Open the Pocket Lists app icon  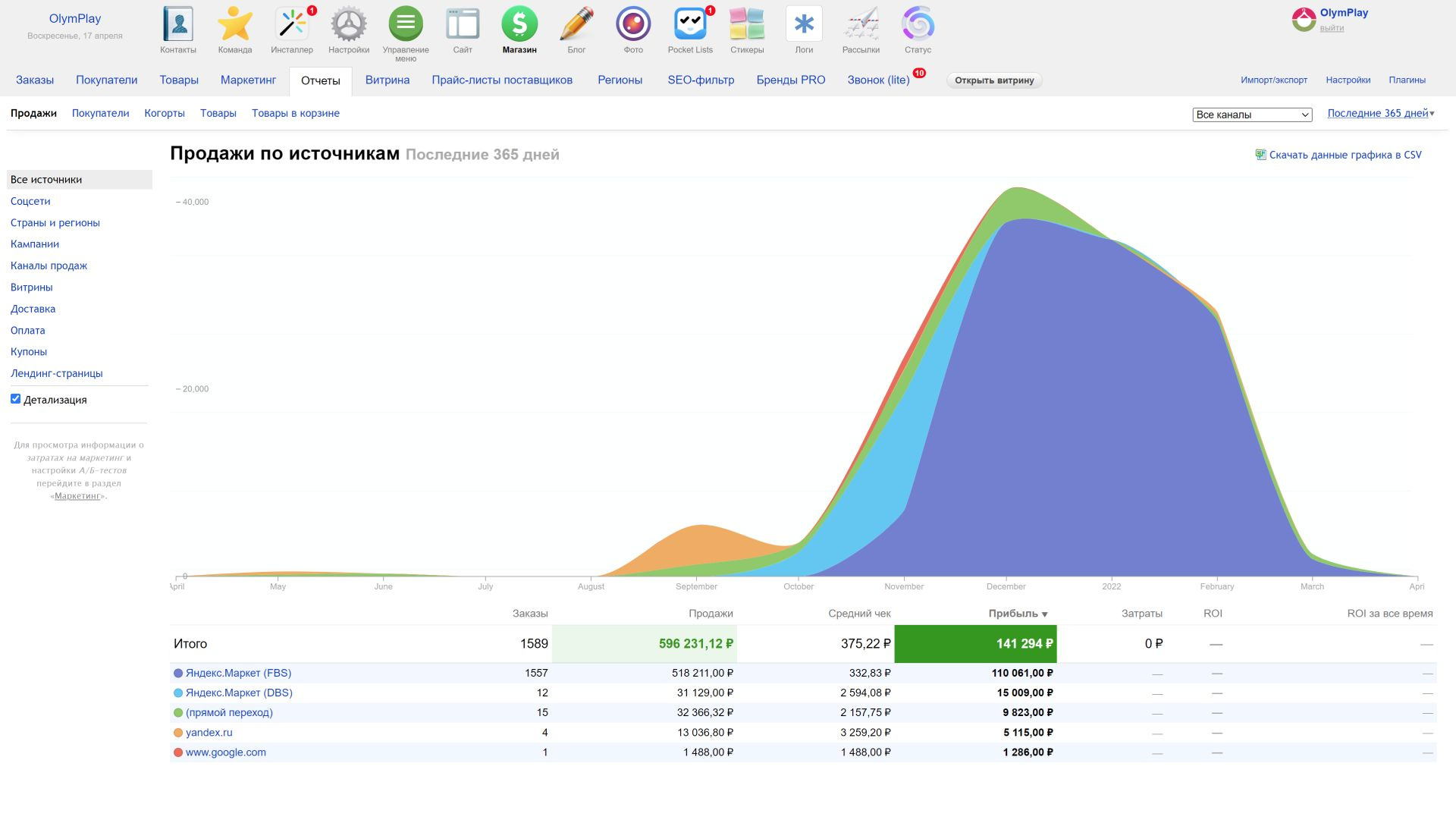pos(690,25)
